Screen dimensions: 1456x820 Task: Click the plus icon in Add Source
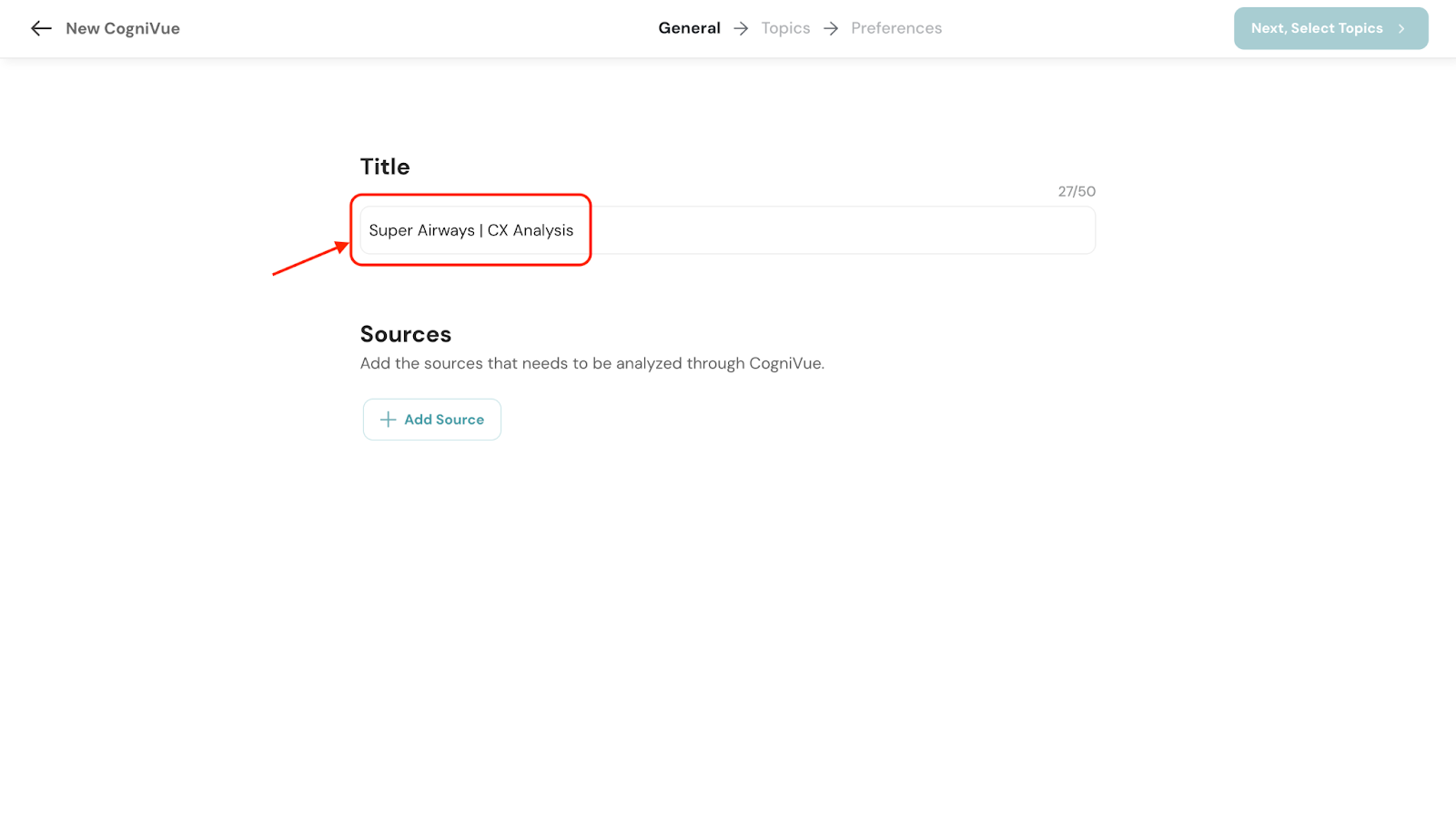click(388, 420)
